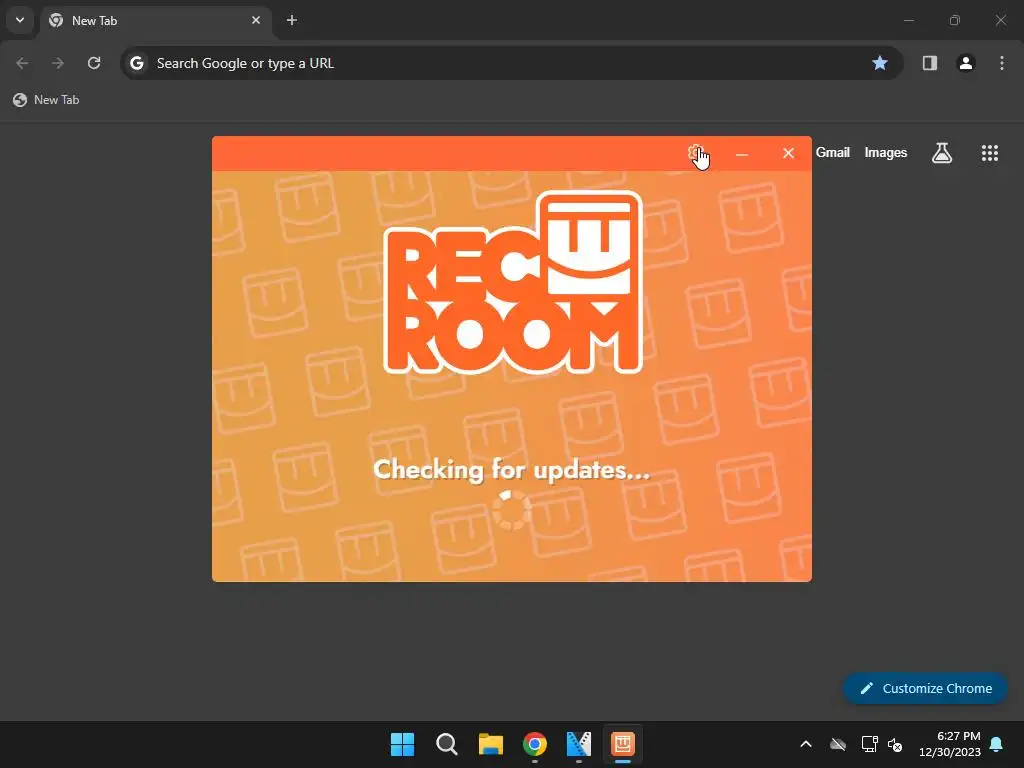
Task: Open a new tab with plus button
Action: click(x=292, y=20)
